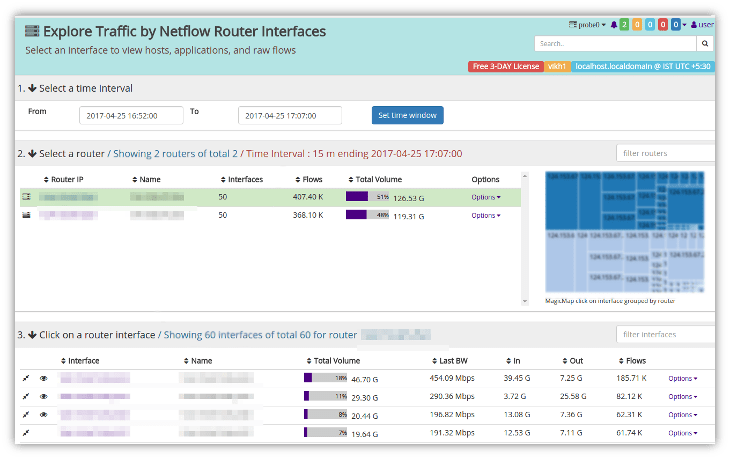Image resolution: width=730 pixels, height=459 pixels.
Task: Sort routers by the Flows column
Action: point(309,179)
